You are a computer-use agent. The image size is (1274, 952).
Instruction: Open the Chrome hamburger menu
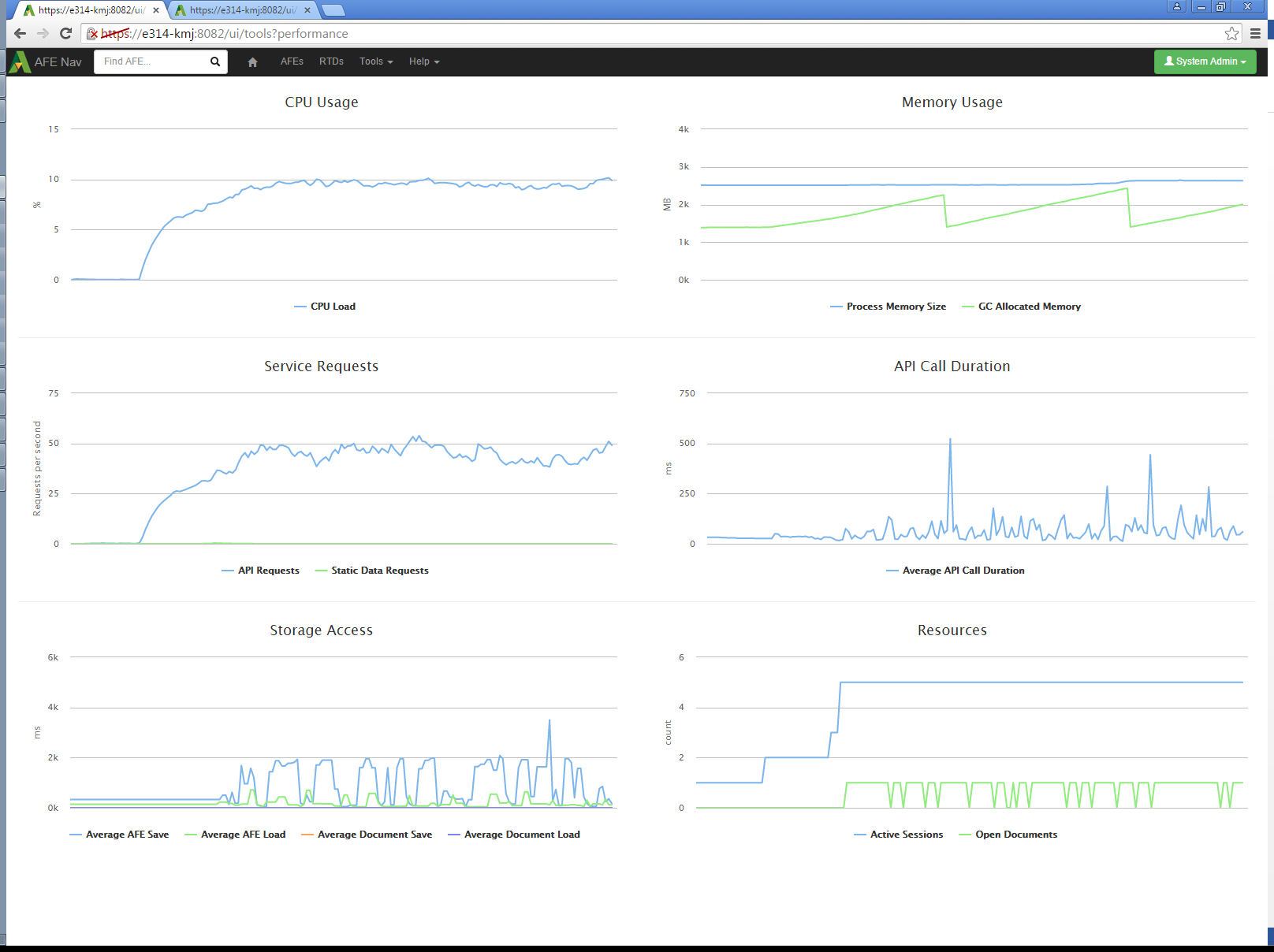click(1255, 34)
